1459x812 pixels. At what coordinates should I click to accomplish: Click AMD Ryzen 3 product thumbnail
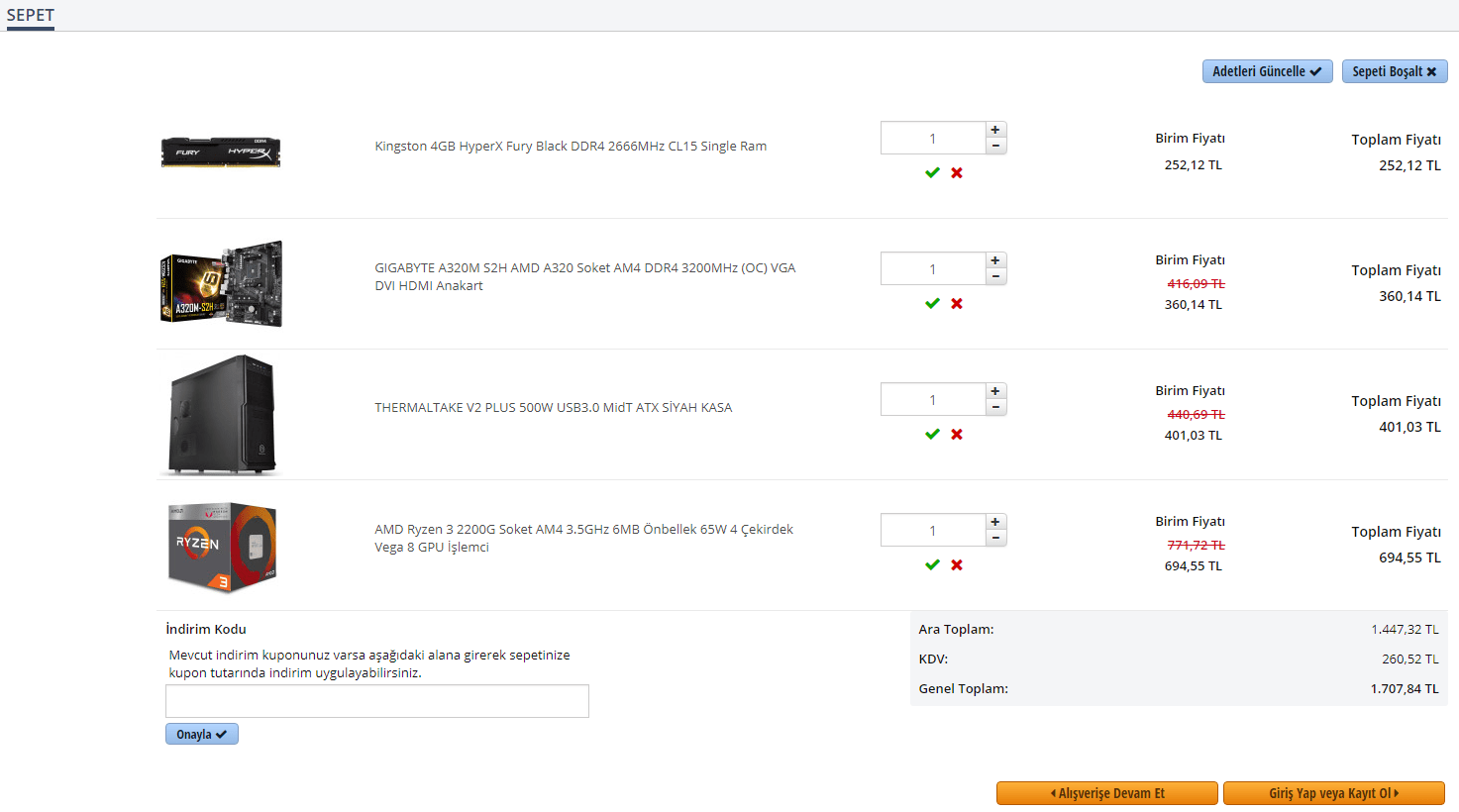click(222, 547)
